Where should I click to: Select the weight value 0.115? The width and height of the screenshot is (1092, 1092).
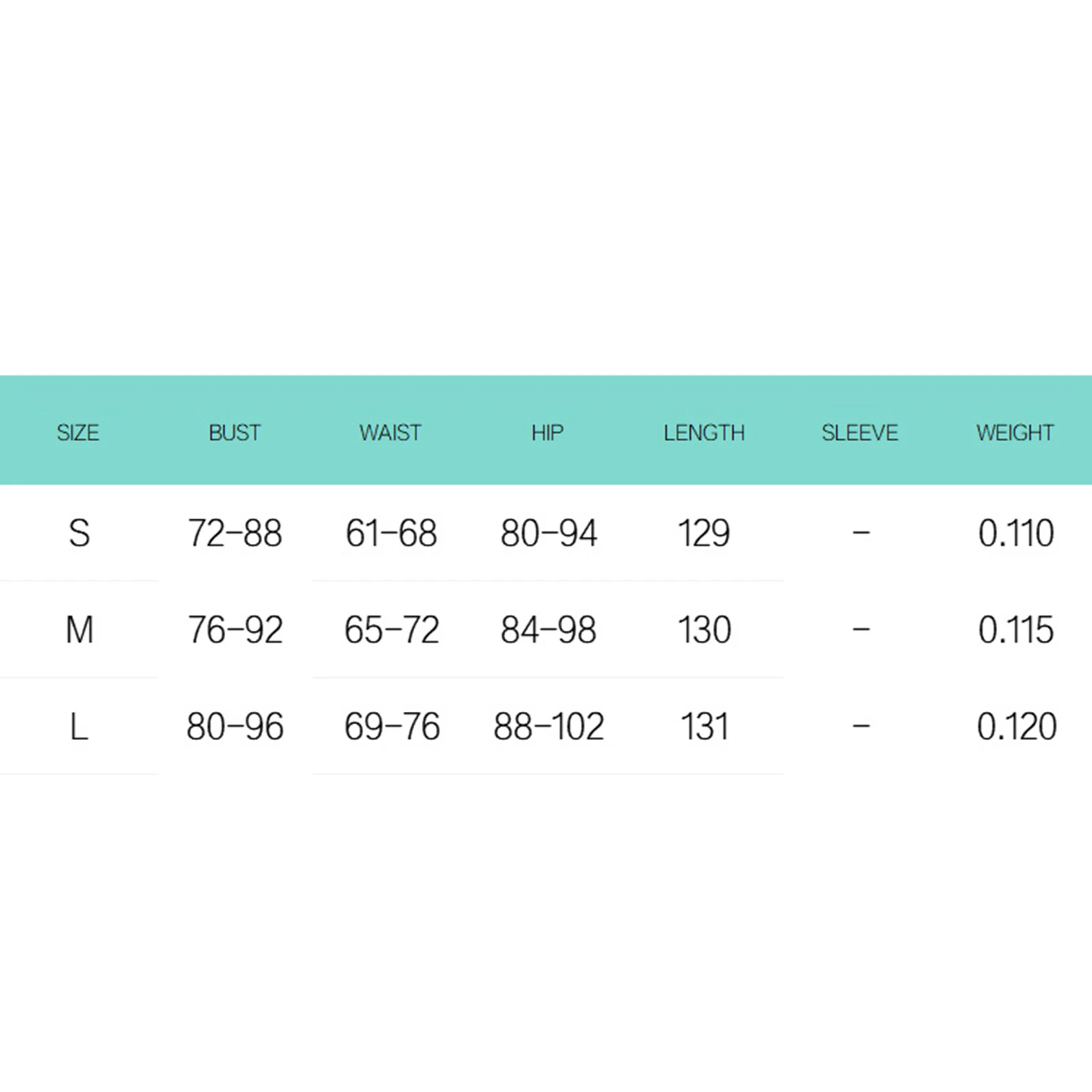(1016, 630)
